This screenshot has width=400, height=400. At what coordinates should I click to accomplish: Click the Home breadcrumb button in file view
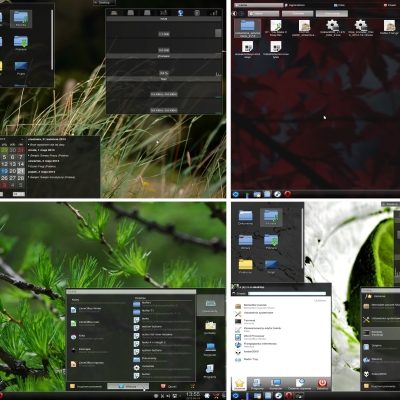[x=263, y=13]
